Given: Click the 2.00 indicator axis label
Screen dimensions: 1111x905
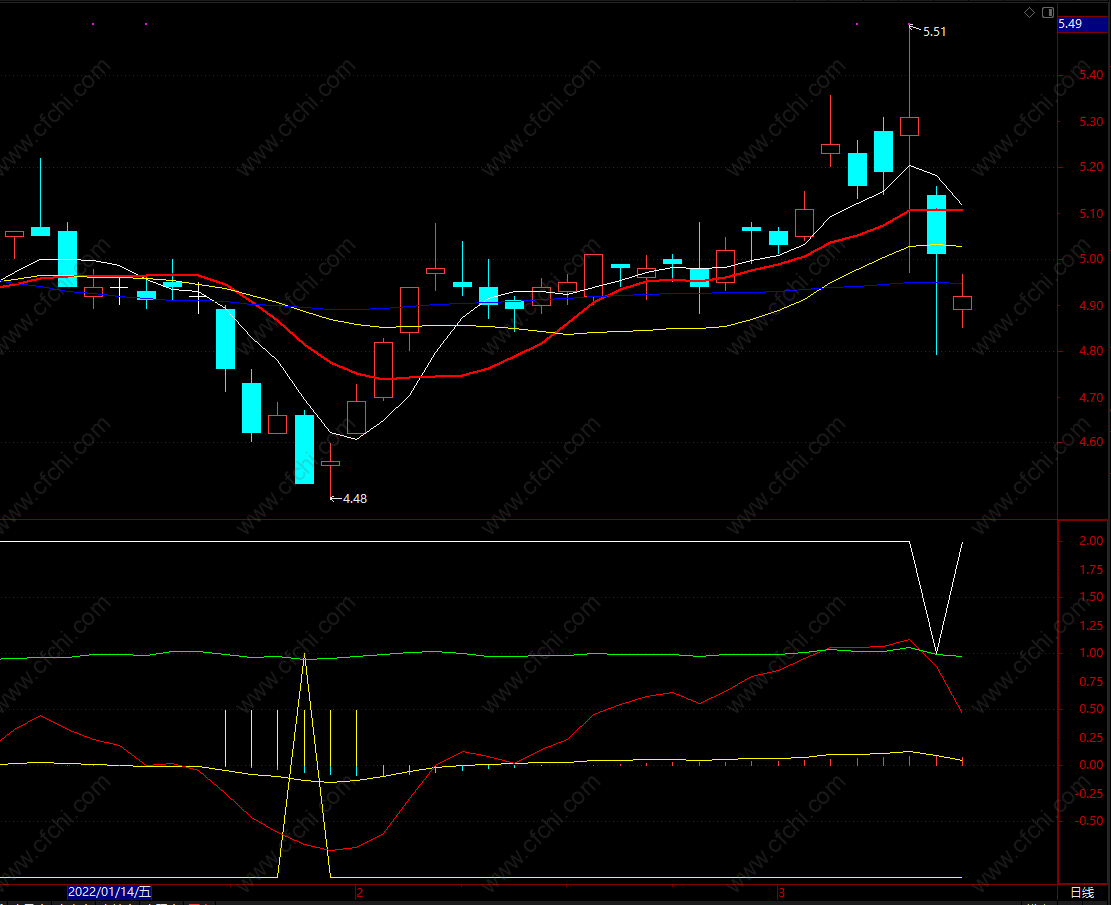Looking at the screenshot, I should click(x=1091, y=541).
